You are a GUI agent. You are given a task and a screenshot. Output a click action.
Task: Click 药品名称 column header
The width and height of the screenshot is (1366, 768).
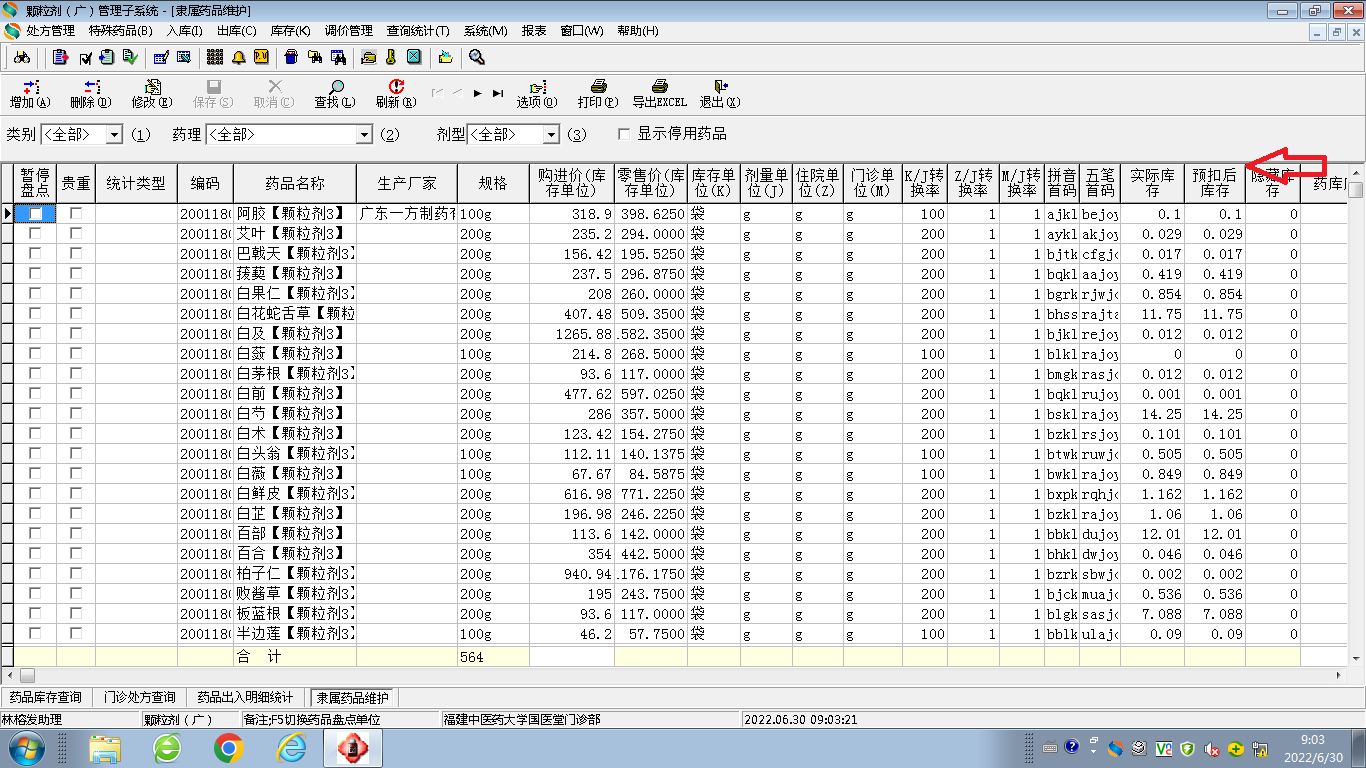tap(295, 183)
